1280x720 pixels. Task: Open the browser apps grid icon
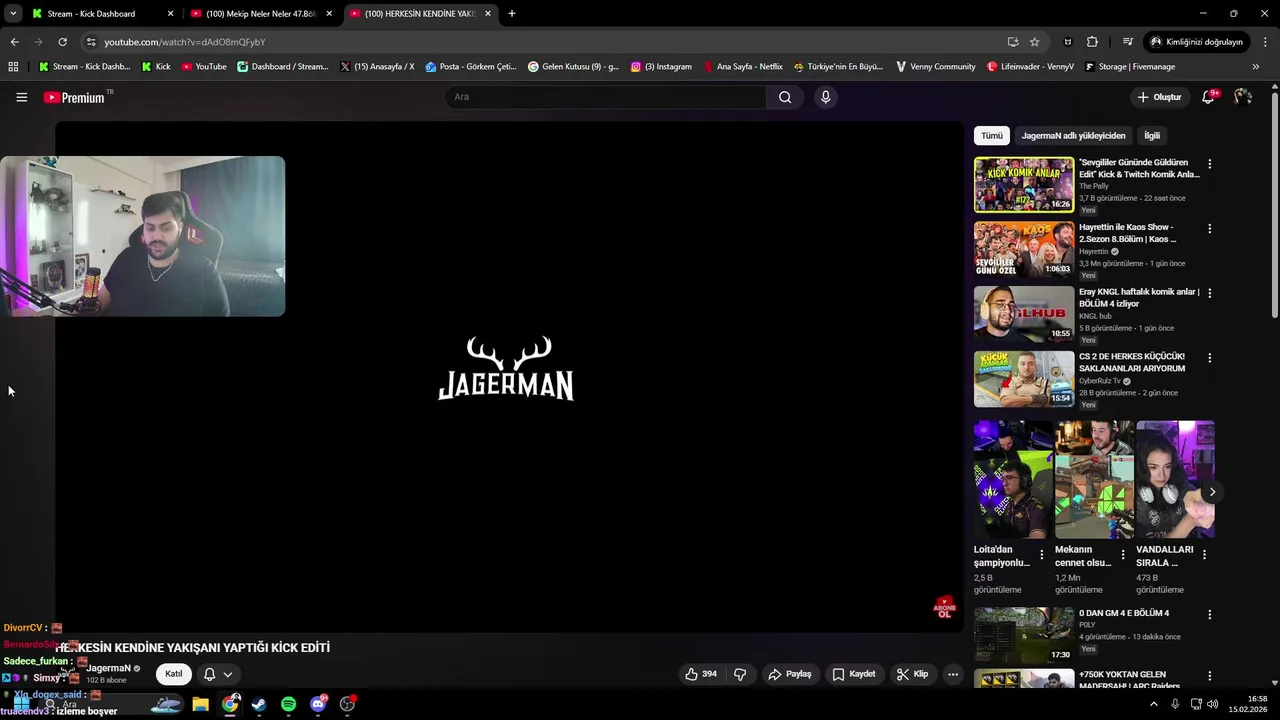pyautogui.click(x=13, y=67)
